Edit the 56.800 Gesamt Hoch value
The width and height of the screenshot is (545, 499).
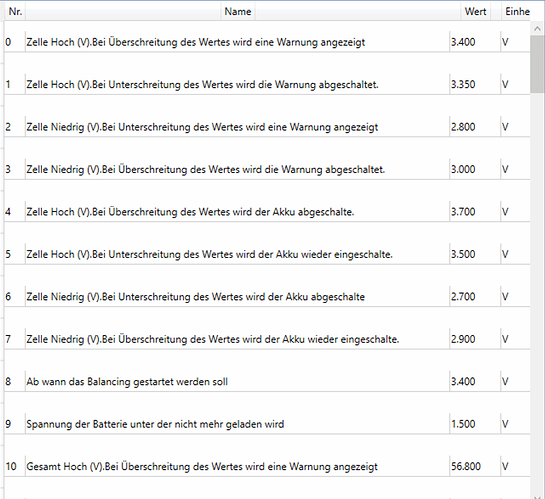pyautogui.click(x=475, y=466)
